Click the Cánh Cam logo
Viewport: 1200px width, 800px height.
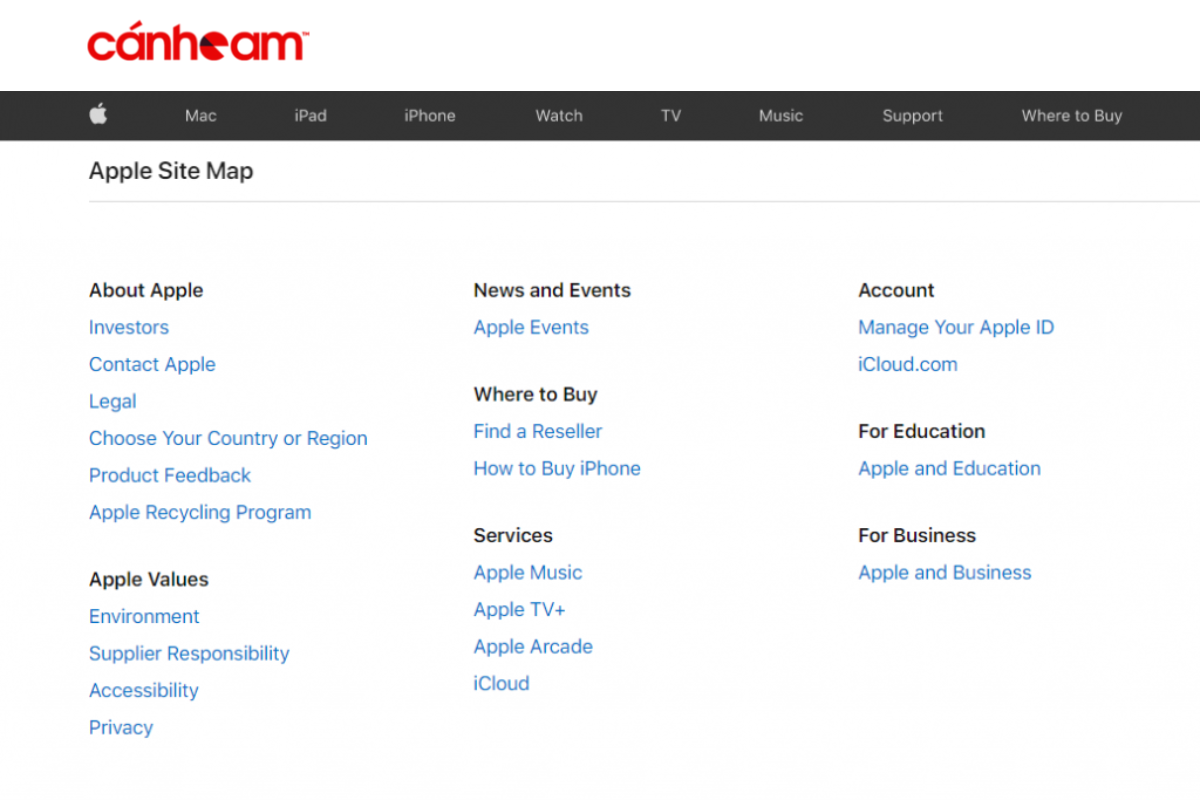tap(198, 44)
